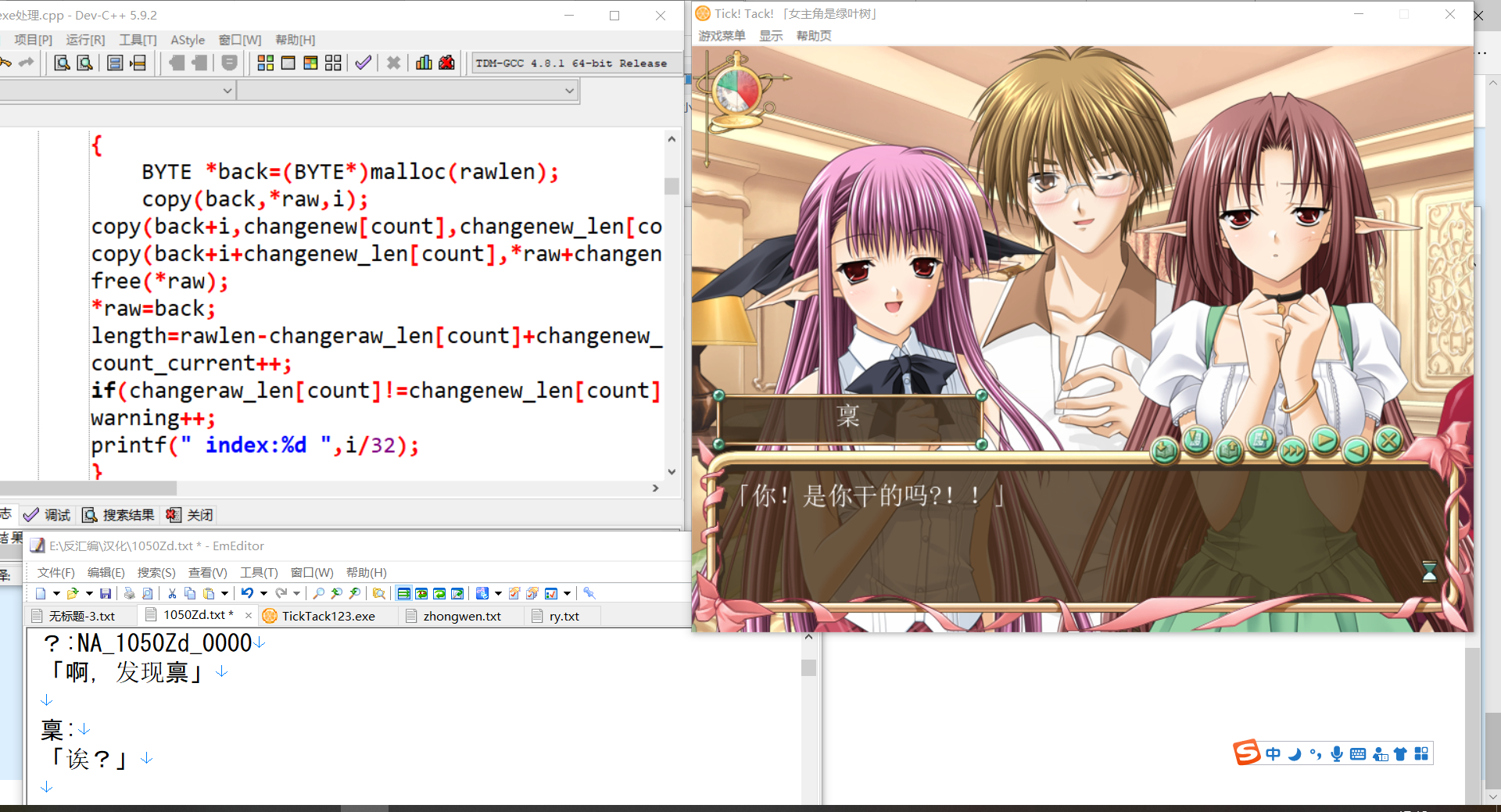This screenshot has width=1501, height=812.
Task: Open the AStyle menu in Dev-C++
Action: [x=188, y=40]
